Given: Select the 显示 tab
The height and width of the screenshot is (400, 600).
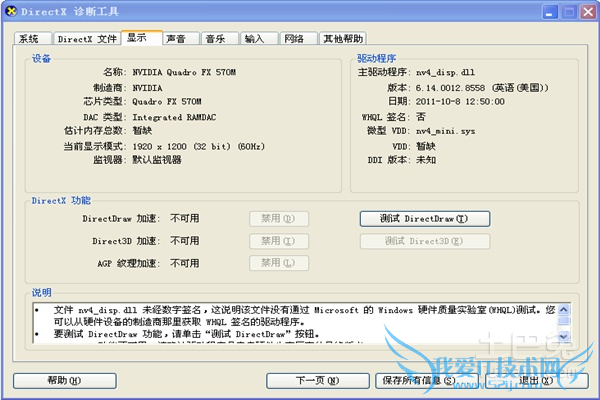Looking at the screenshot, I should [x=142, y=38].
